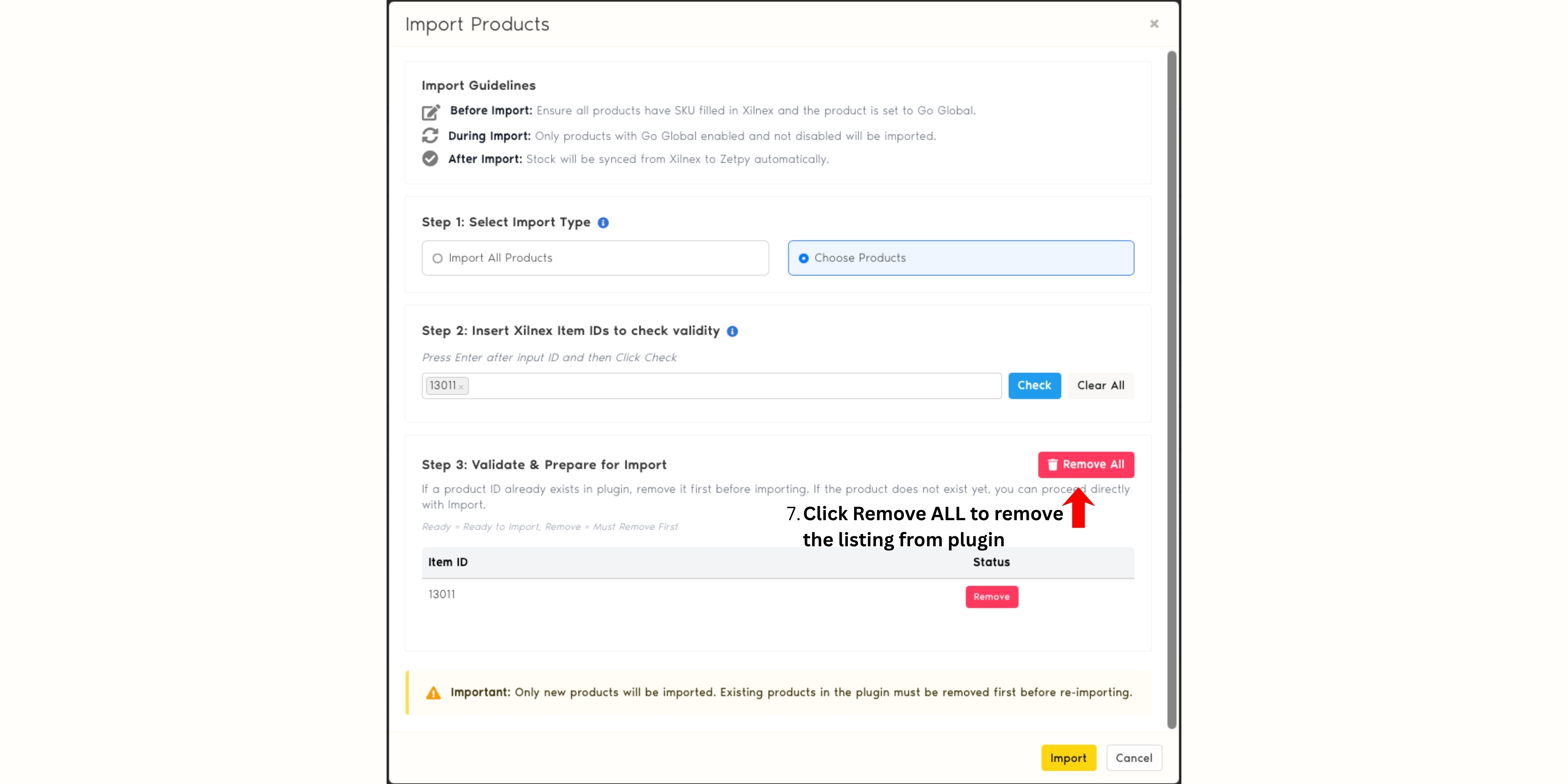Image resolution: width=1568 pixels, height=784 pixels.
Task: Click the red Remove All button
Action: click(x=1086, y=465)
